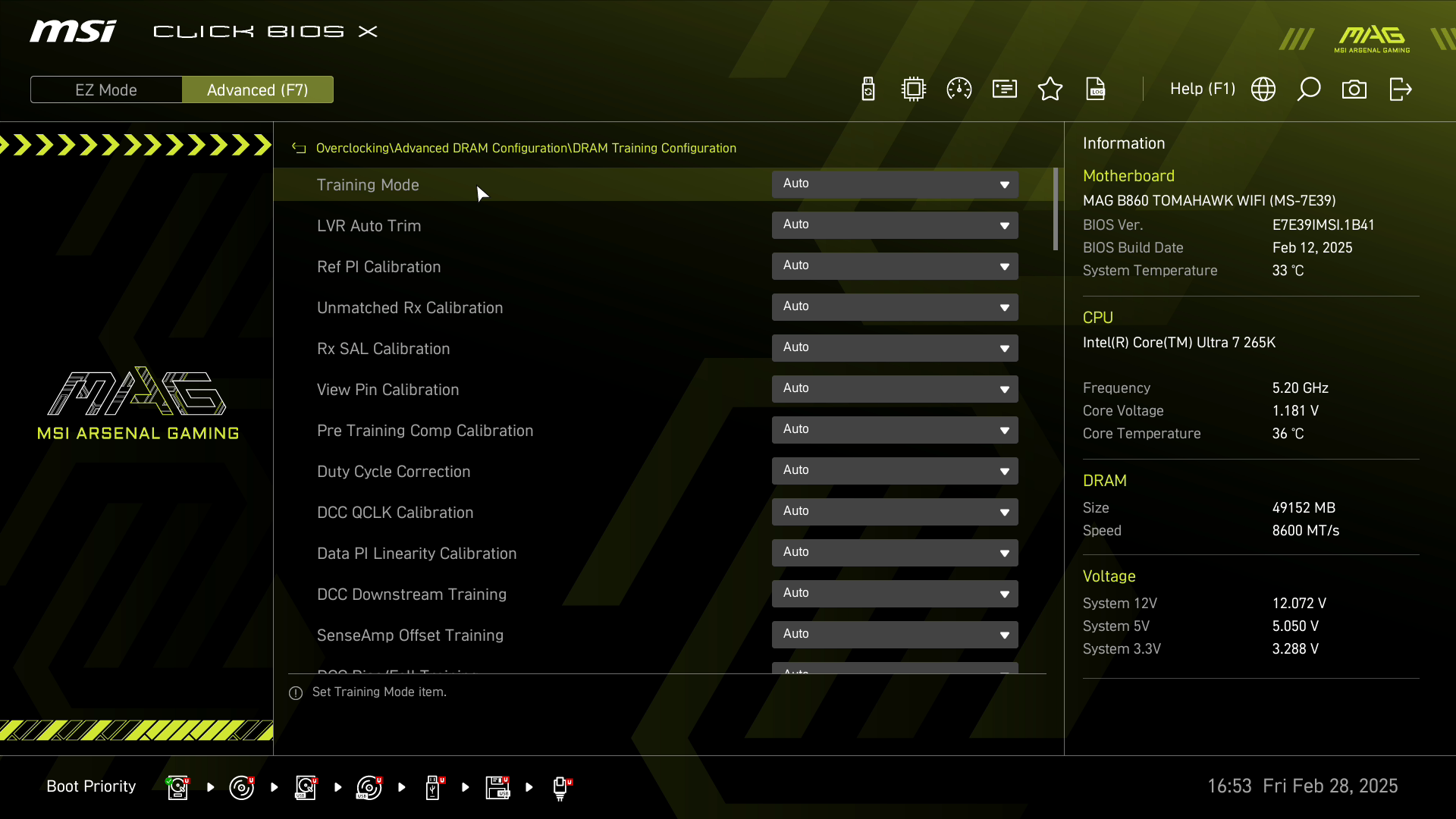Open the Duty Cycle Correction dropdown

click(x=895, y=471)
